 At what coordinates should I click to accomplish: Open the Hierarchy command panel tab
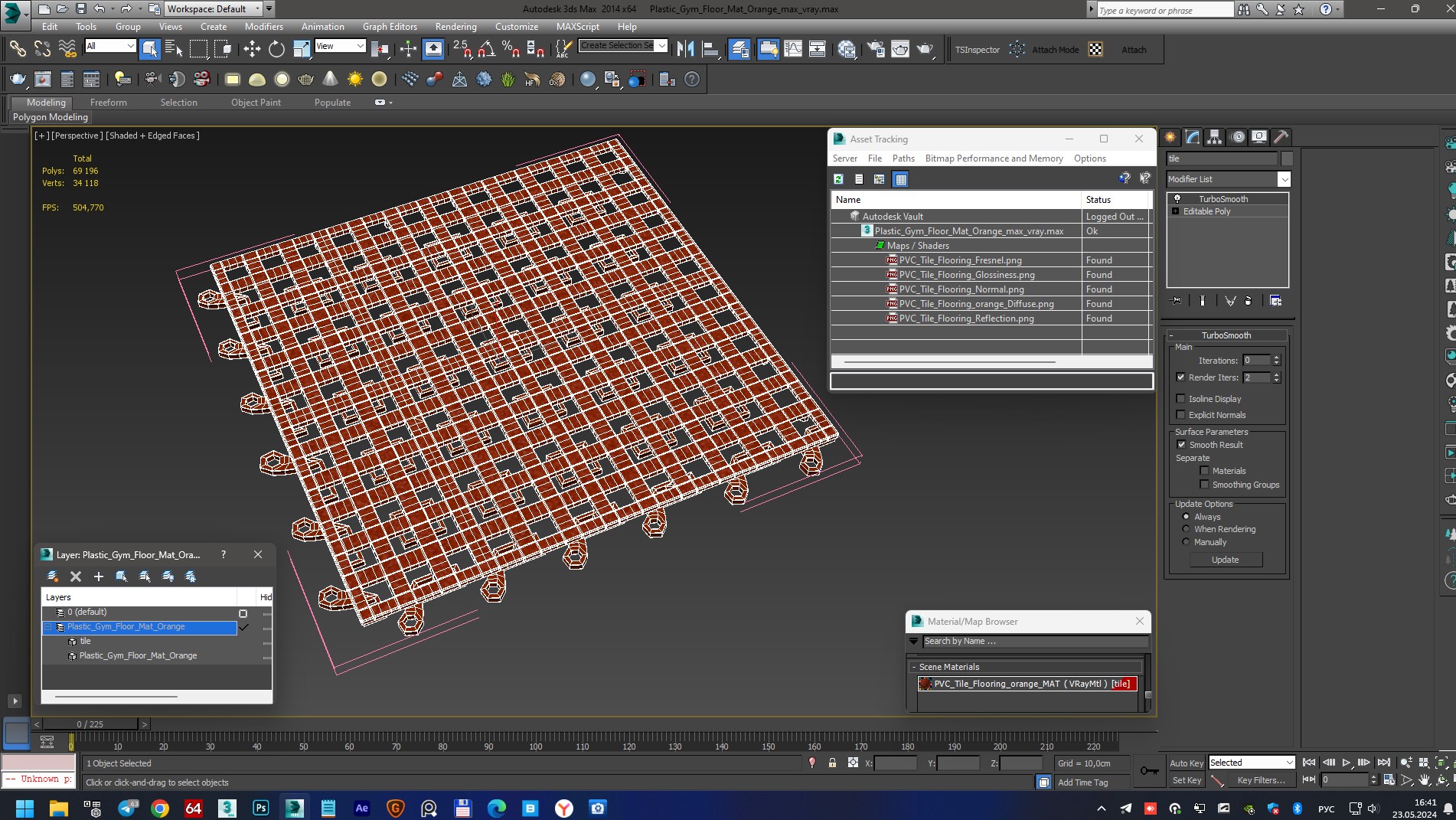pos(1215,137)
